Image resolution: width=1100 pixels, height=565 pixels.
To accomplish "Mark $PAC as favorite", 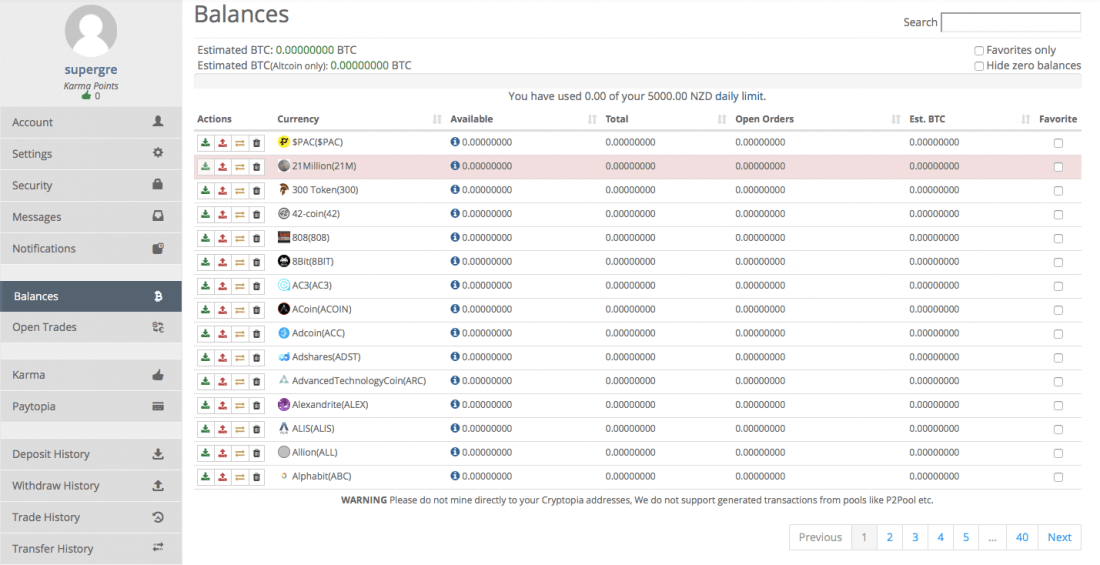I will (x=1058, y=143).
